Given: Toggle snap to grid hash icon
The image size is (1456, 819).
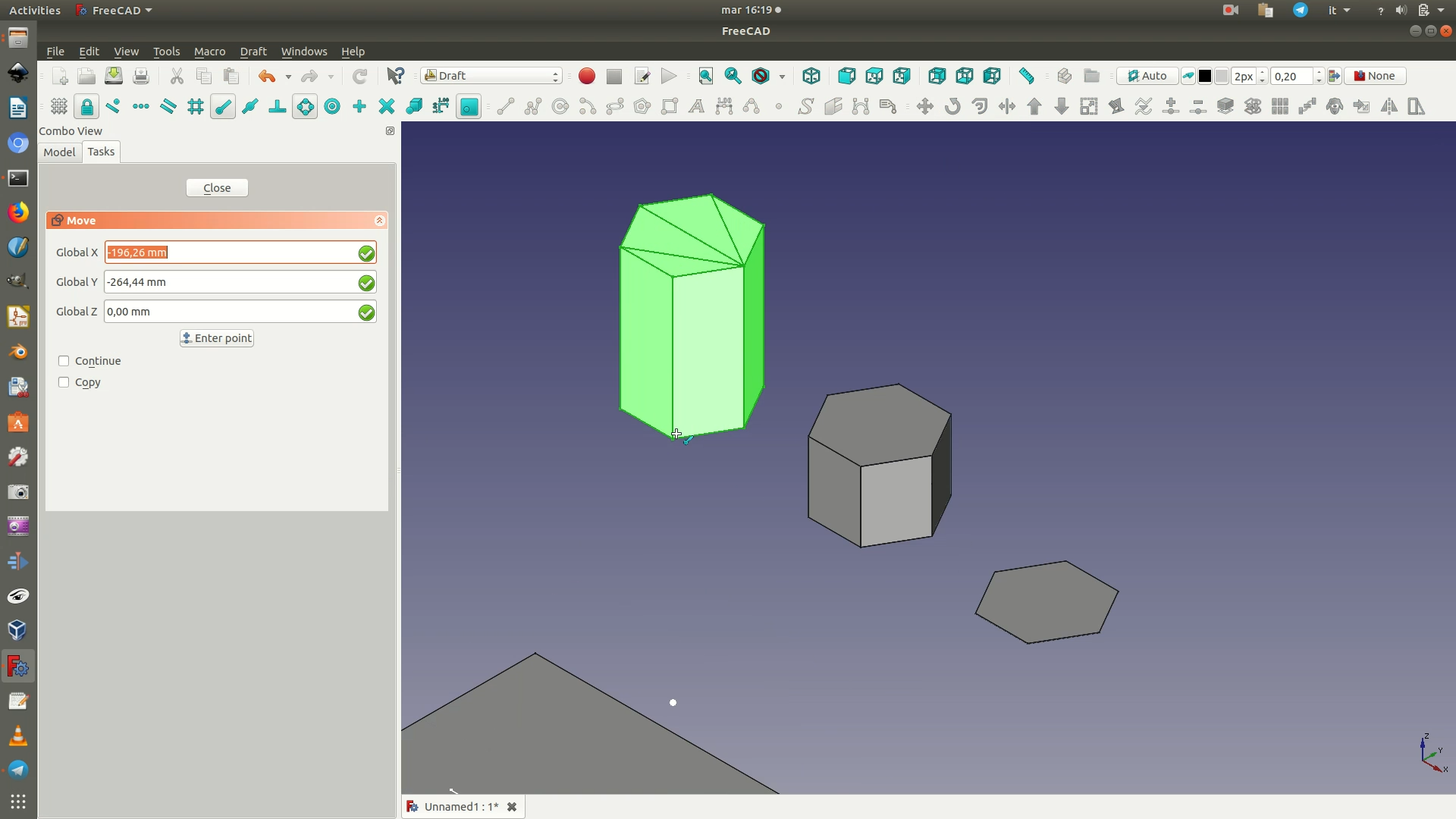Looking at the screenshot, I should [196, 107].
